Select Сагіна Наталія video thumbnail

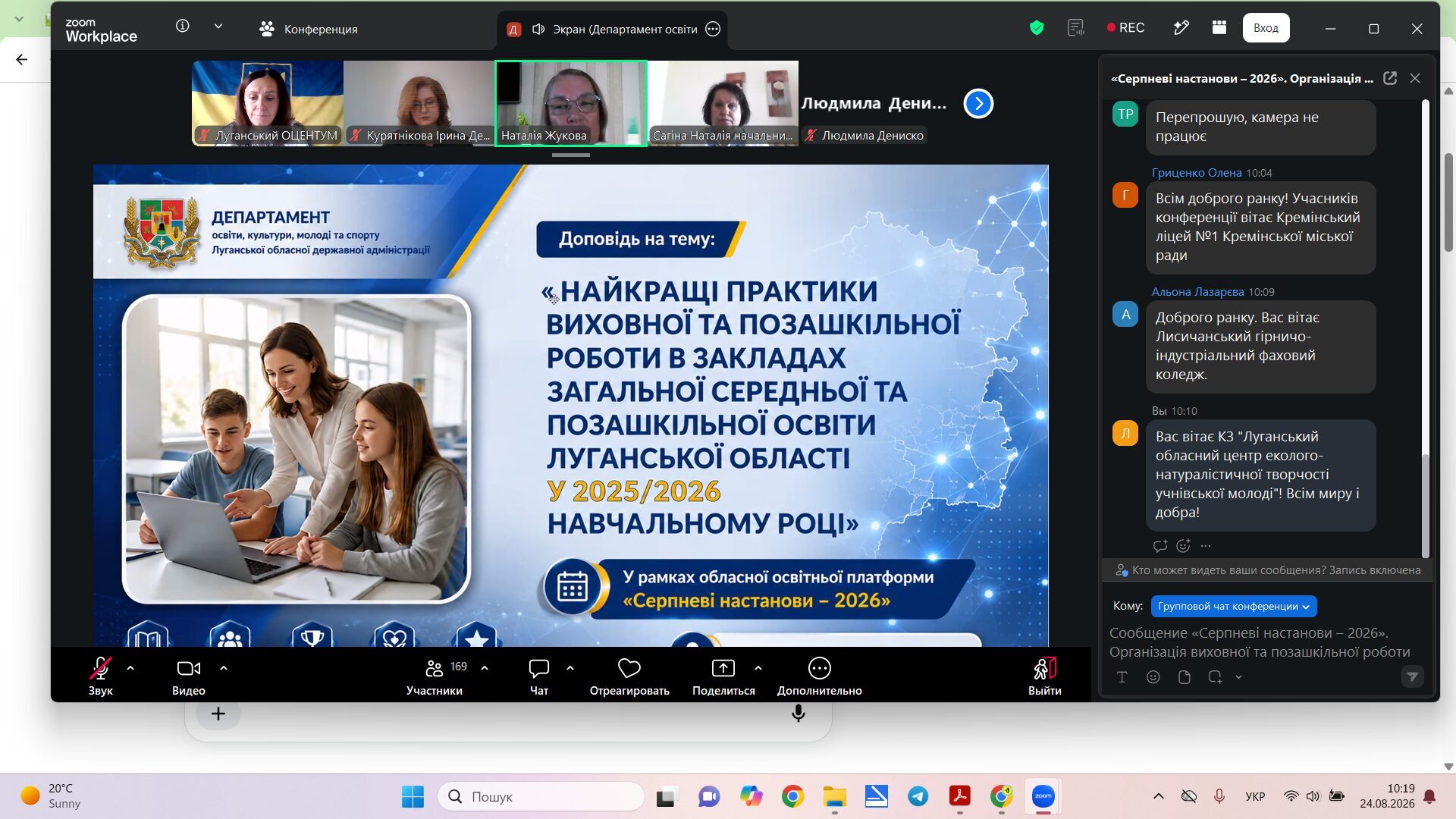point(723,103)
